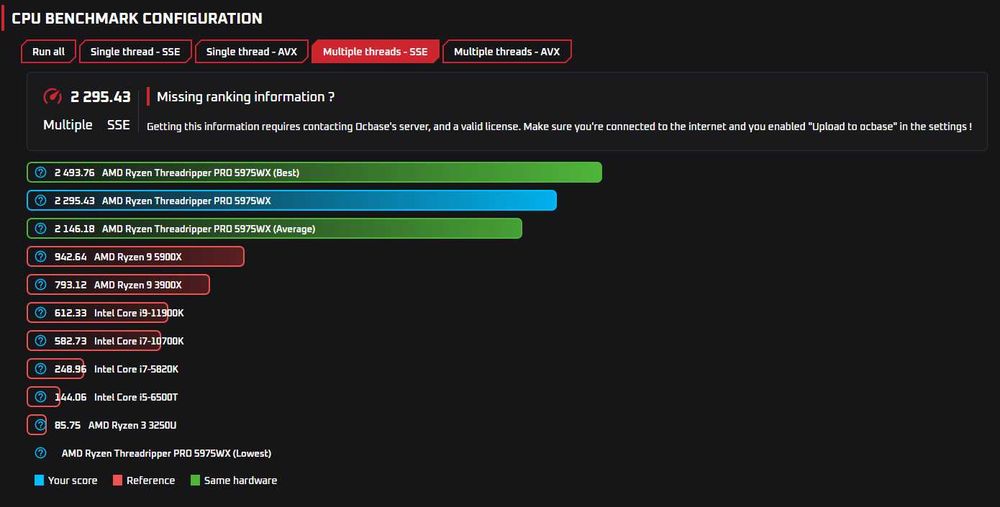Open help icon for Threadripper 5975WX (Average)
Viewport: 1000px width, 507px height.
coord(40,228)
